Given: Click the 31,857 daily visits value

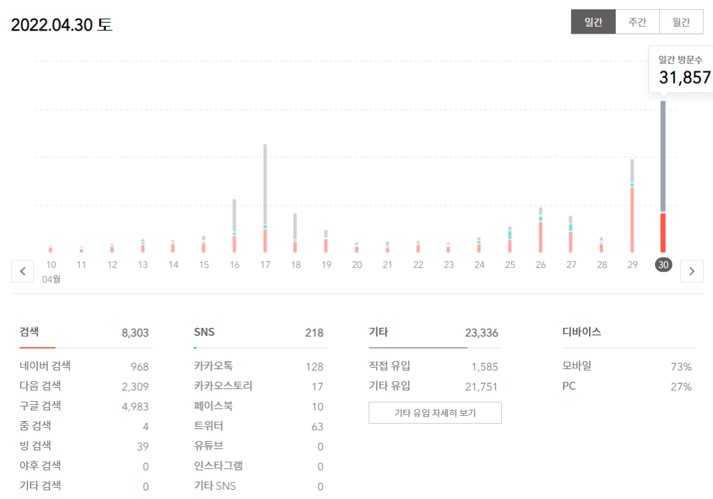Looking at the screenshot, I should tap(684, 78).
